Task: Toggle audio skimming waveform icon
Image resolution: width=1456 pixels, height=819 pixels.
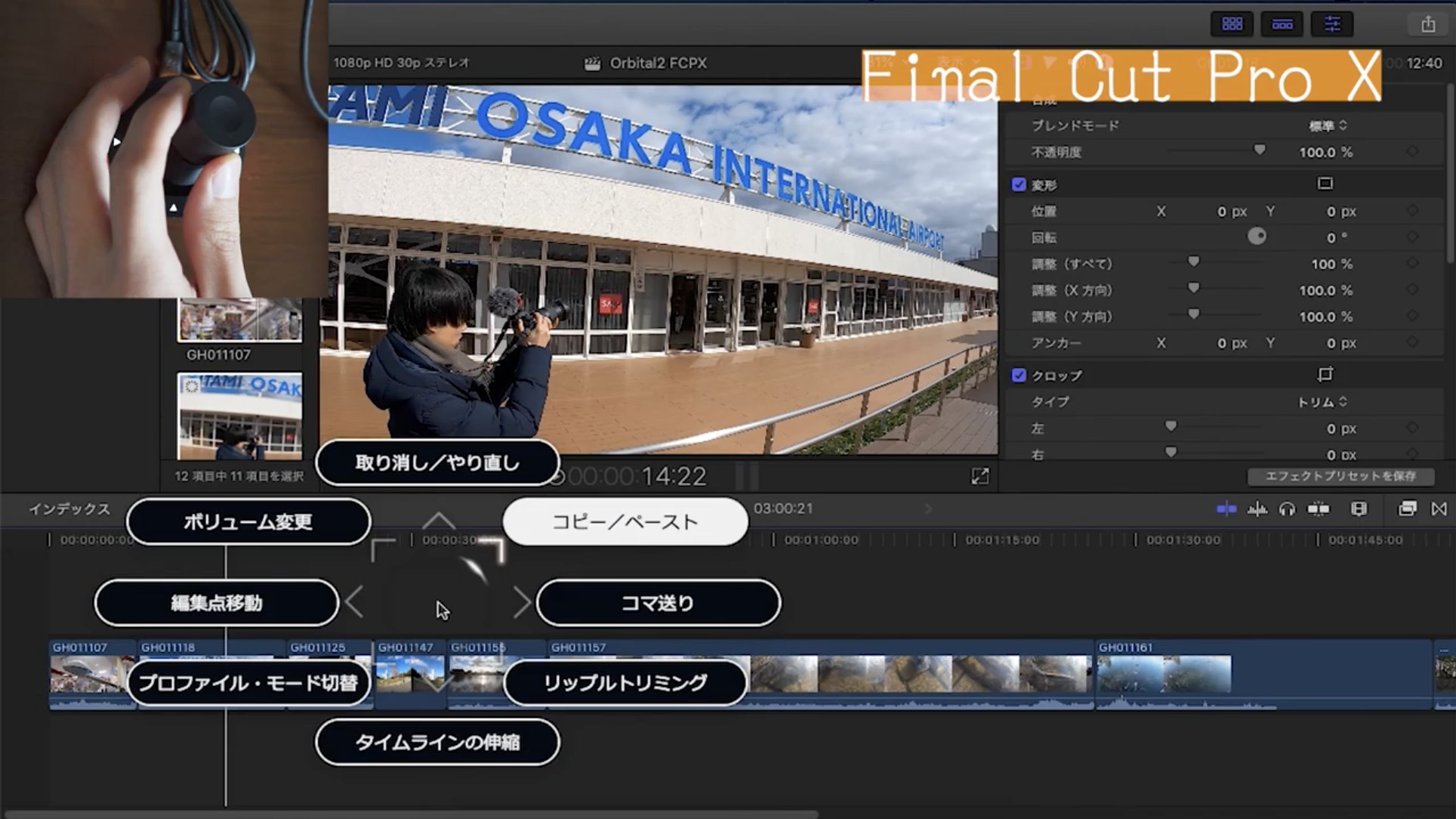Action: (1257, 509)
